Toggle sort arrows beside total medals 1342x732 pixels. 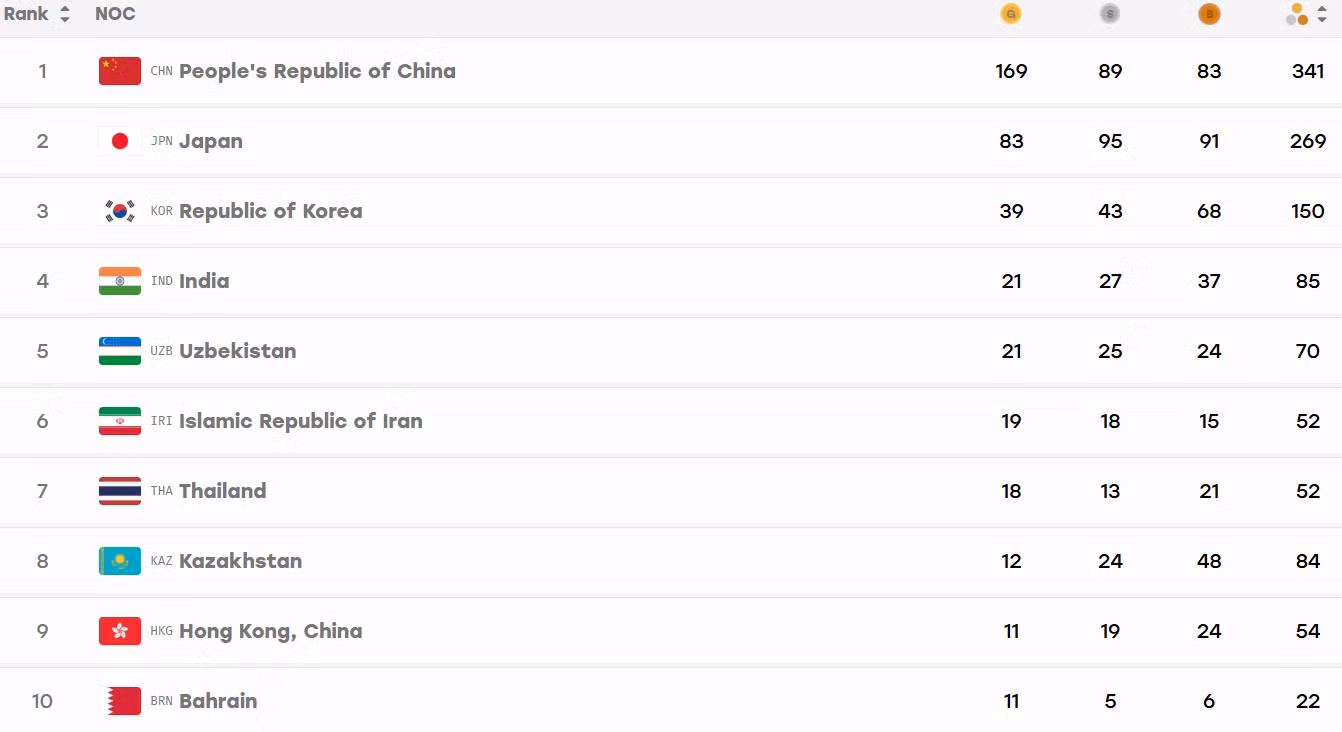[1322, 14]
